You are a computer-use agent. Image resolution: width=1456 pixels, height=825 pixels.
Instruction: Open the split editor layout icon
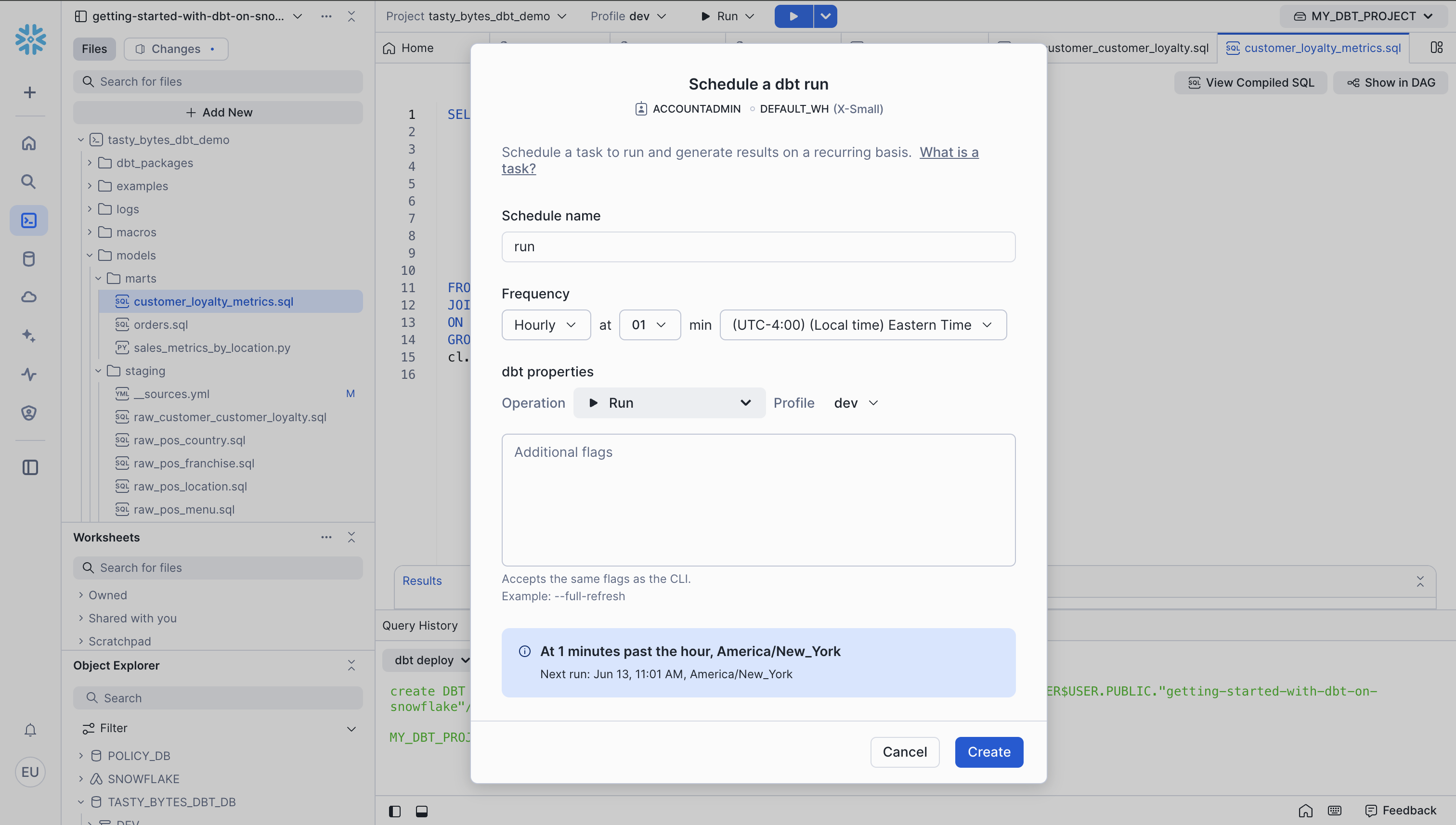(x=1436, y=48)
